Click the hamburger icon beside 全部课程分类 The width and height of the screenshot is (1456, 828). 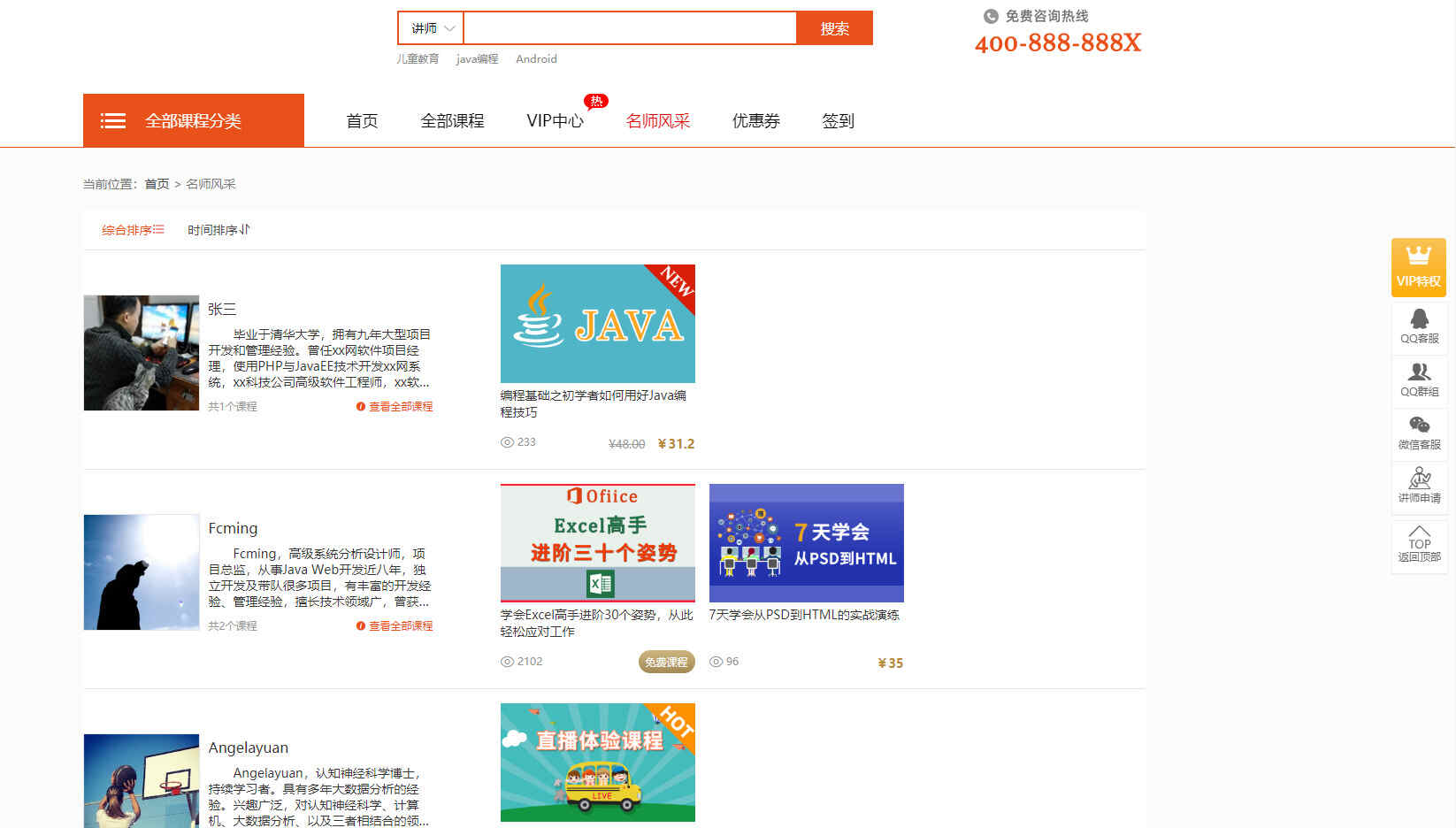click(113, 120)
